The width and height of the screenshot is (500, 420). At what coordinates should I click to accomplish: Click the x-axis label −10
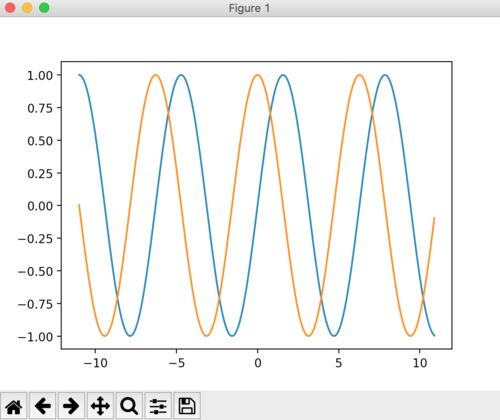pos(95,363)
